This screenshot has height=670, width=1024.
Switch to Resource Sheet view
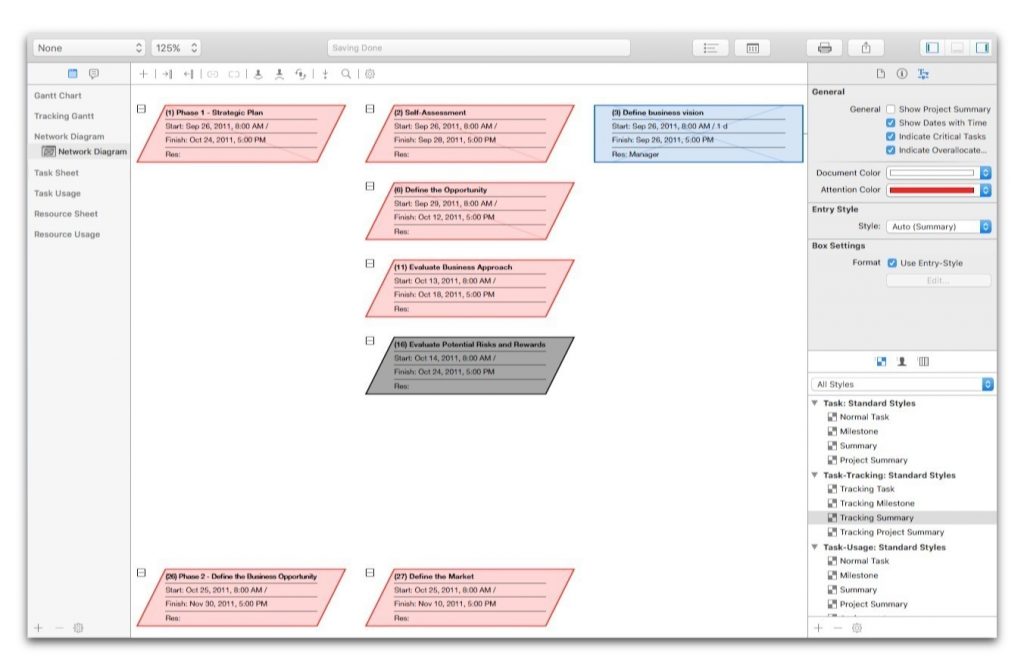66,214
